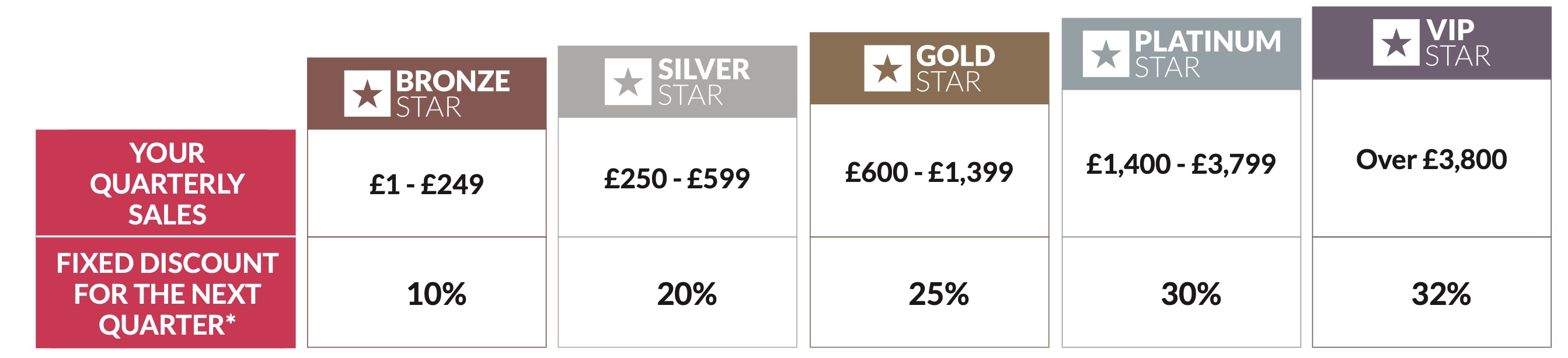Viewport: 1568px width, 358px height.
Task: Click the 10% discount cell
Action: 436,294
